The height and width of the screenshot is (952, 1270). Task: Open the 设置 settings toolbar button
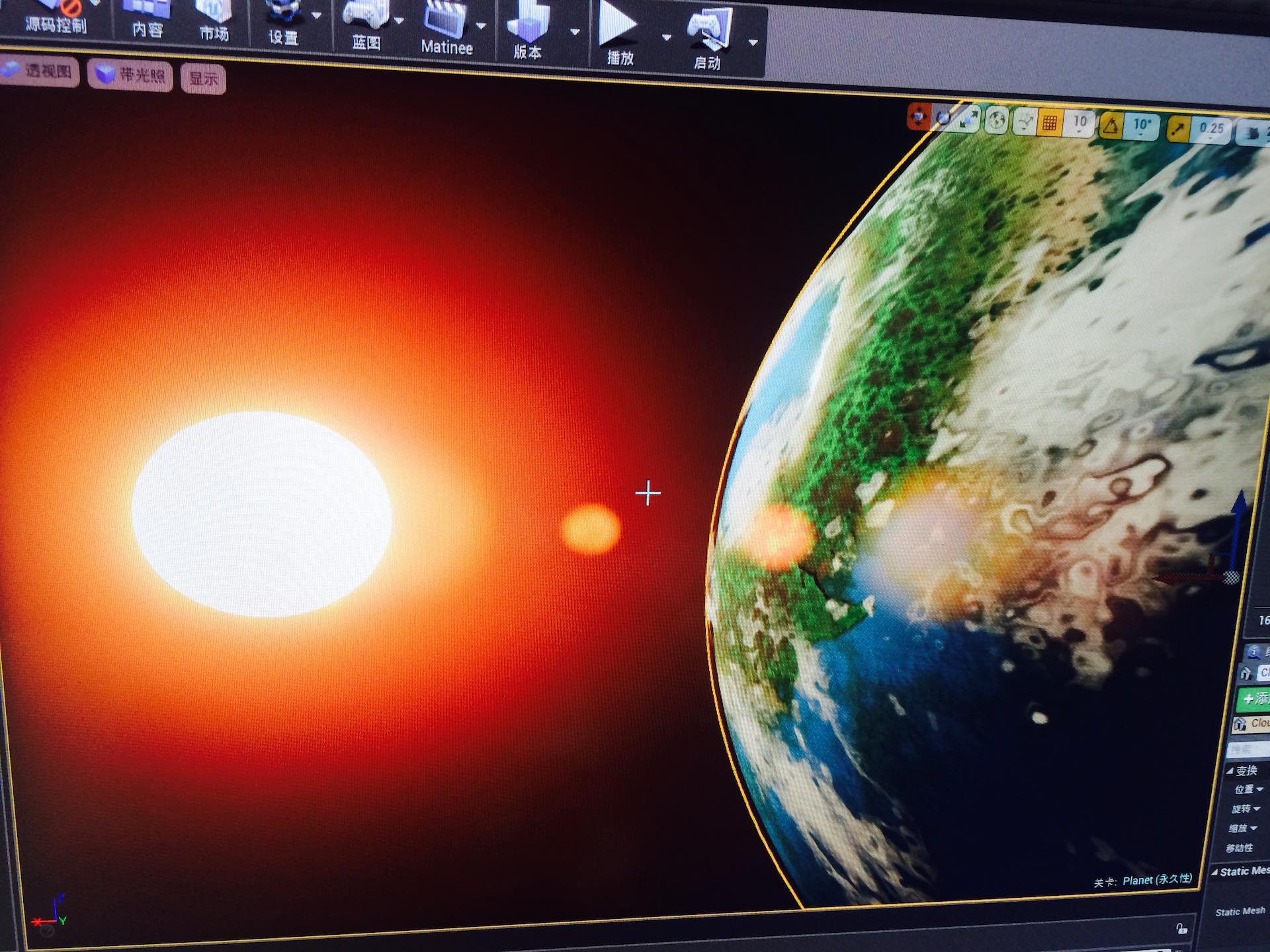[283, 22]
